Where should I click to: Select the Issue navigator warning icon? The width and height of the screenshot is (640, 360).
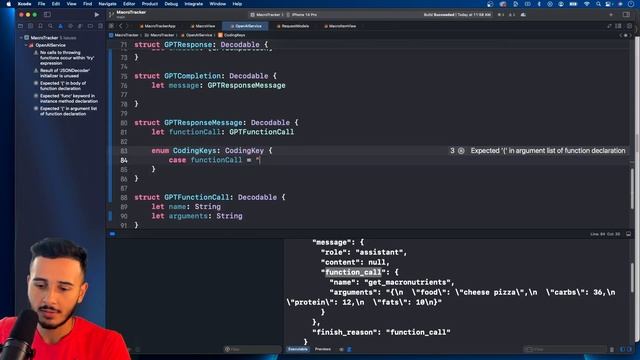(60, 26)
